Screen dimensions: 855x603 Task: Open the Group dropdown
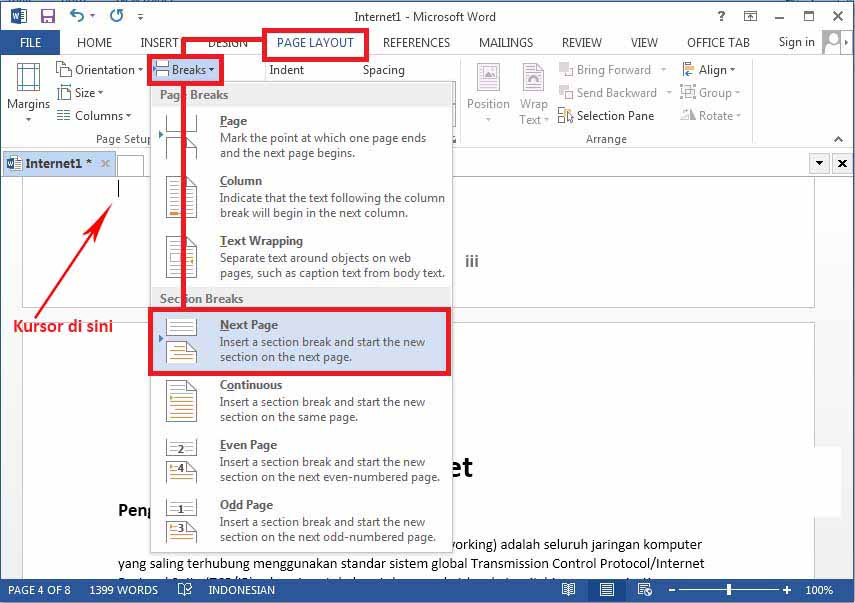coord(710,93)
